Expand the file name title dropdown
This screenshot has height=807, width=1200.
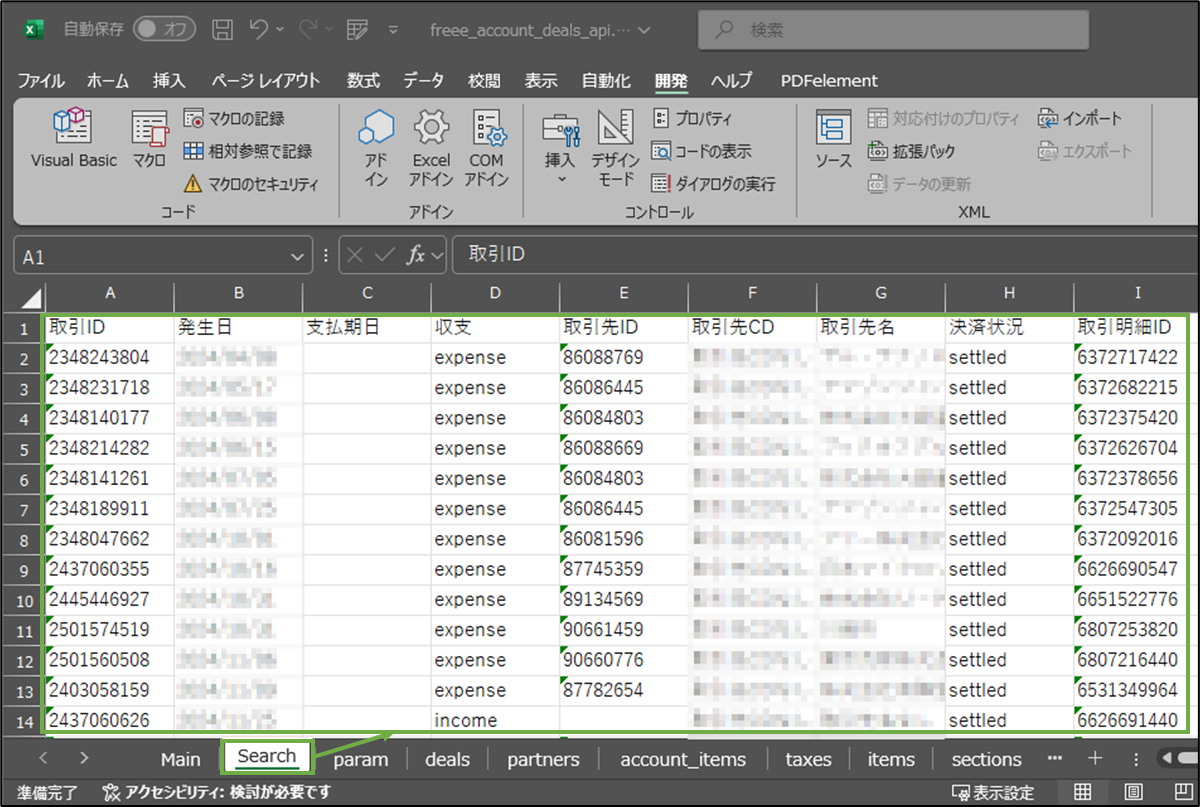coord(643,30)
